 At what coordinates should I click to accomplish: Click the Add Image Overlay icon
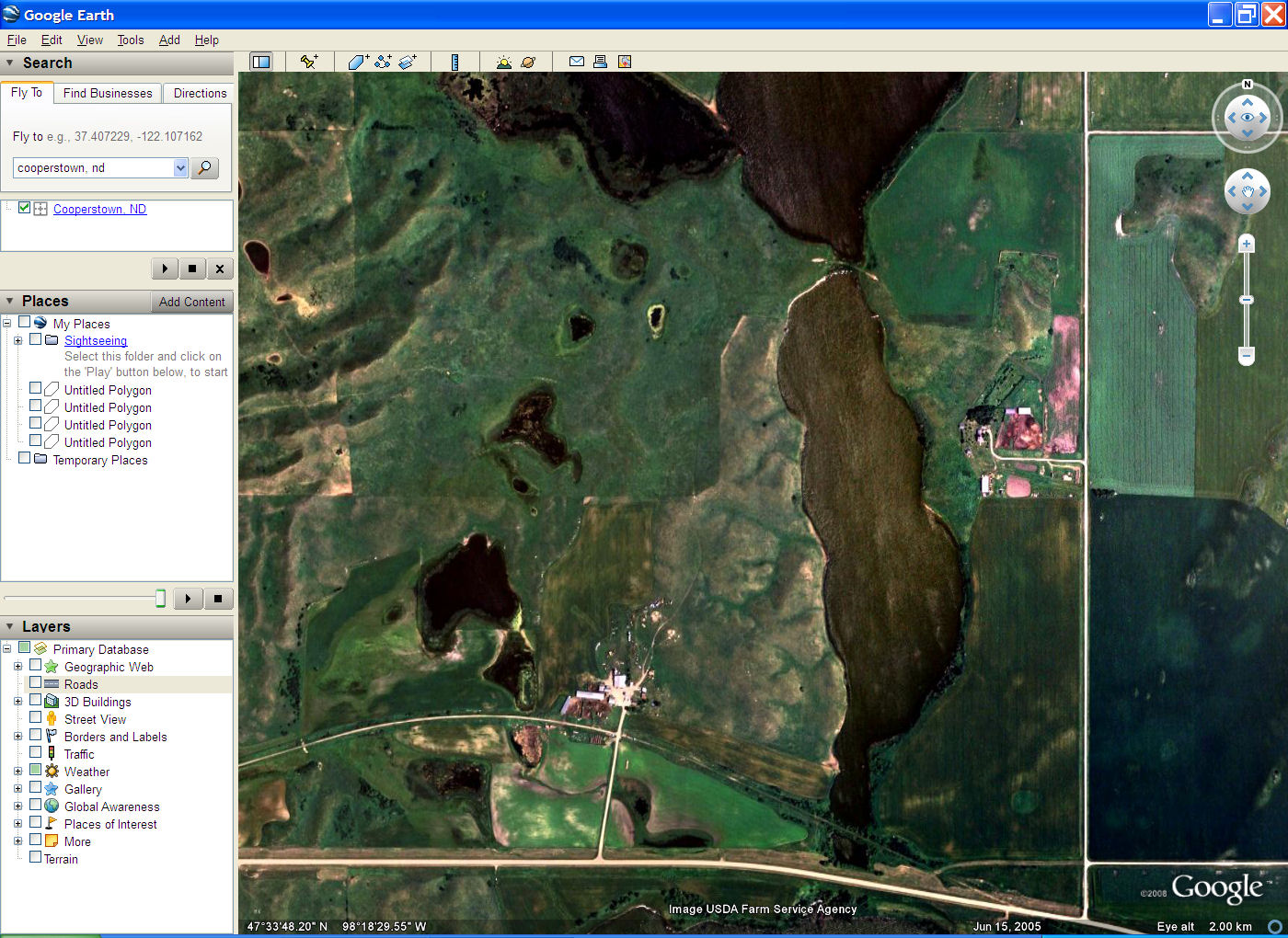[x=408, y=62]
